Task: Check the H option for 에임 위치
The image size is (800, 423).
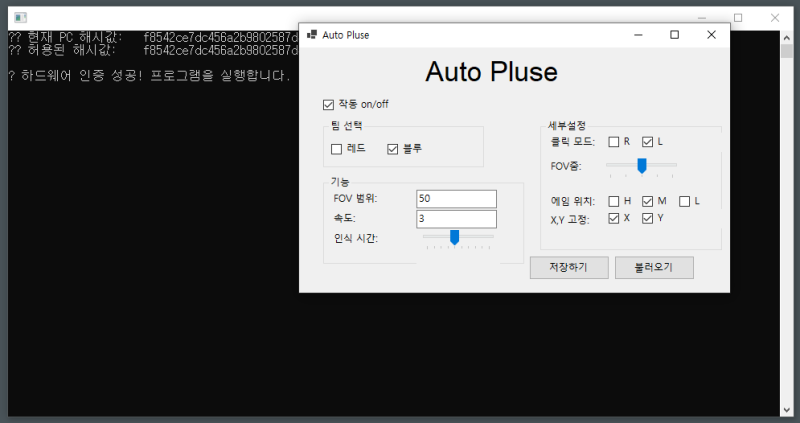Action: pos(614,201)
